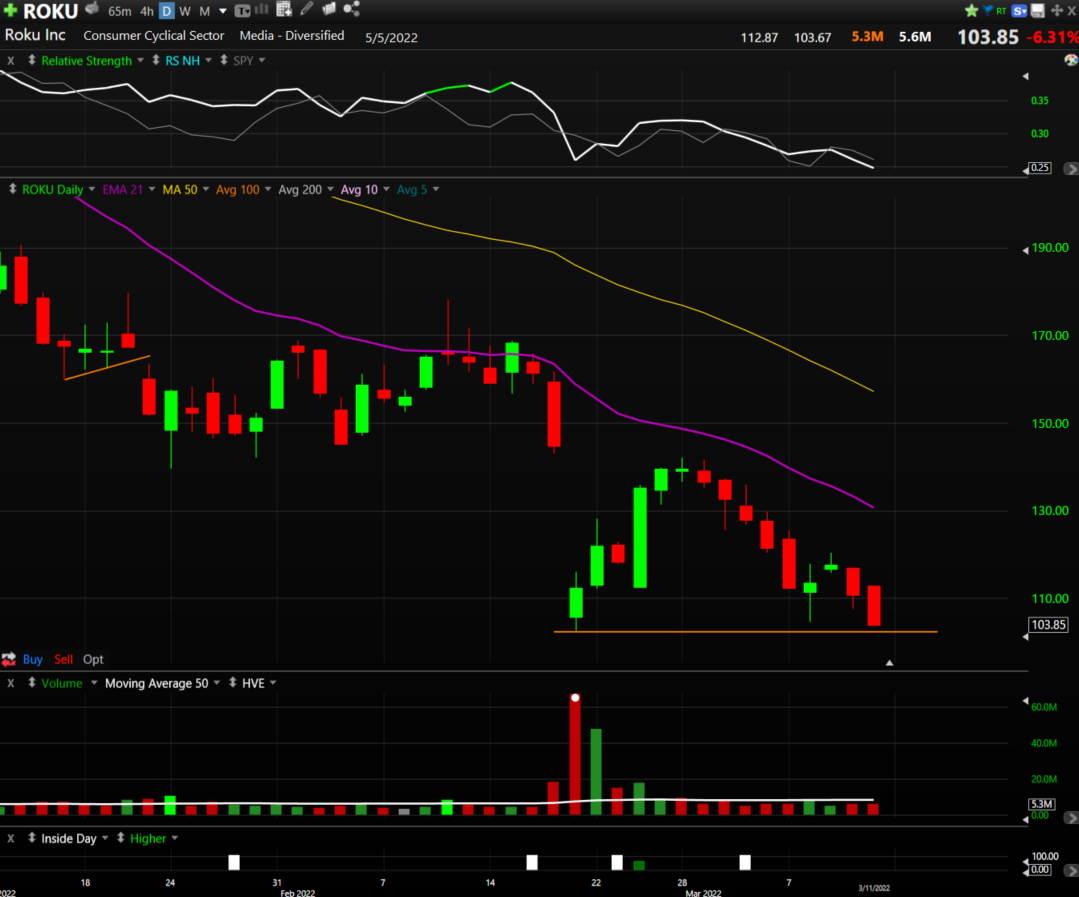
Task: Open the Avg 5 indicator dropdown
Action: click(436, 188)
